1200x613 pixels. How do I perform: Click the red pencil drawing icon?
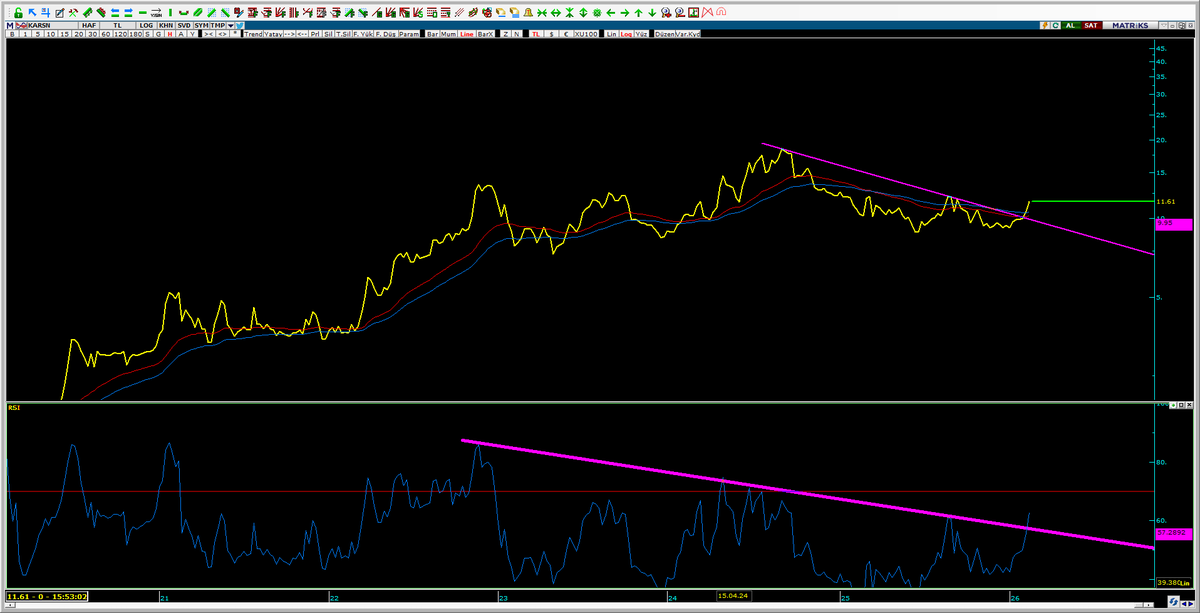click(x=101, y=13)
